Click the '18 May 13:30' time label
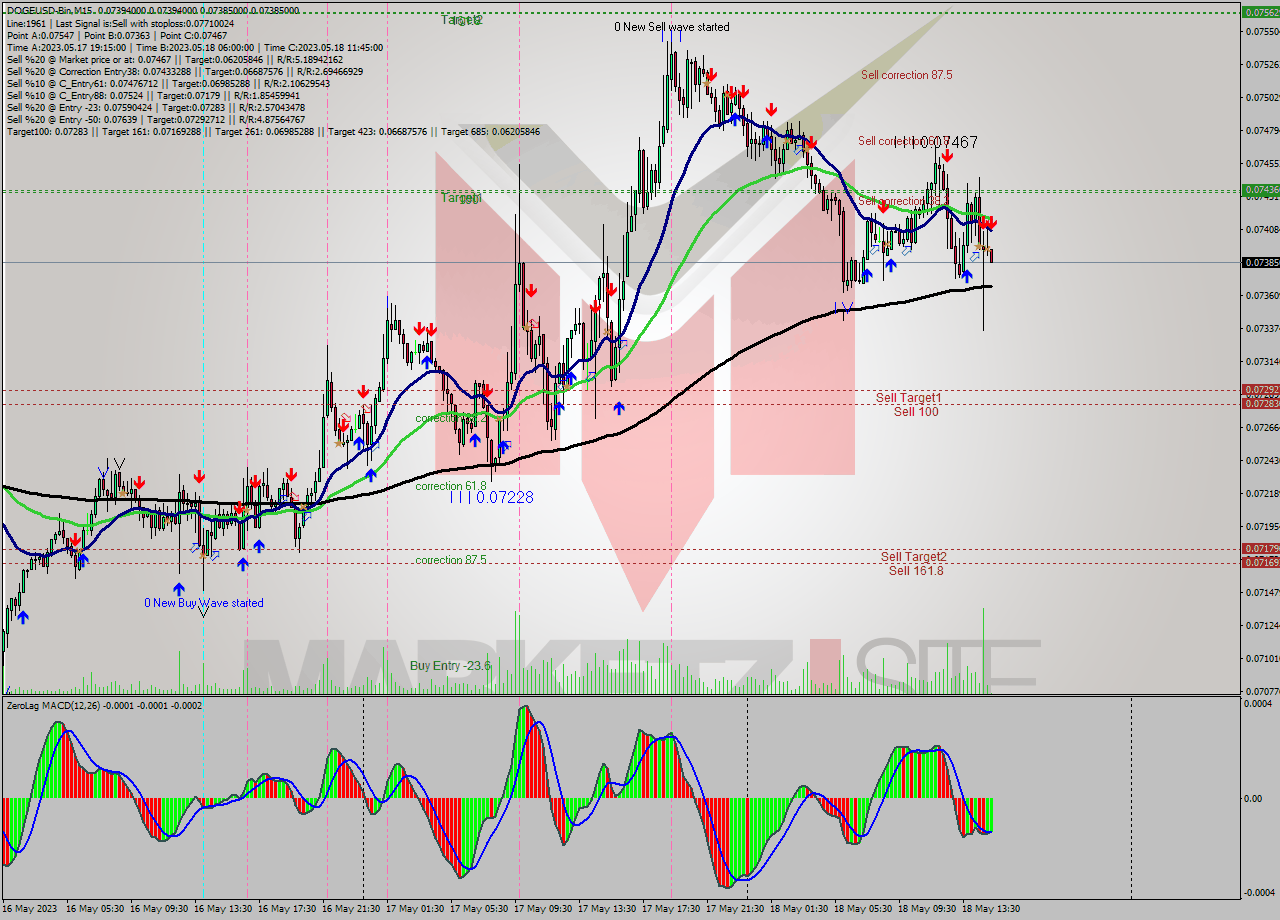1280x920 pixels. (x=993, y=909)
